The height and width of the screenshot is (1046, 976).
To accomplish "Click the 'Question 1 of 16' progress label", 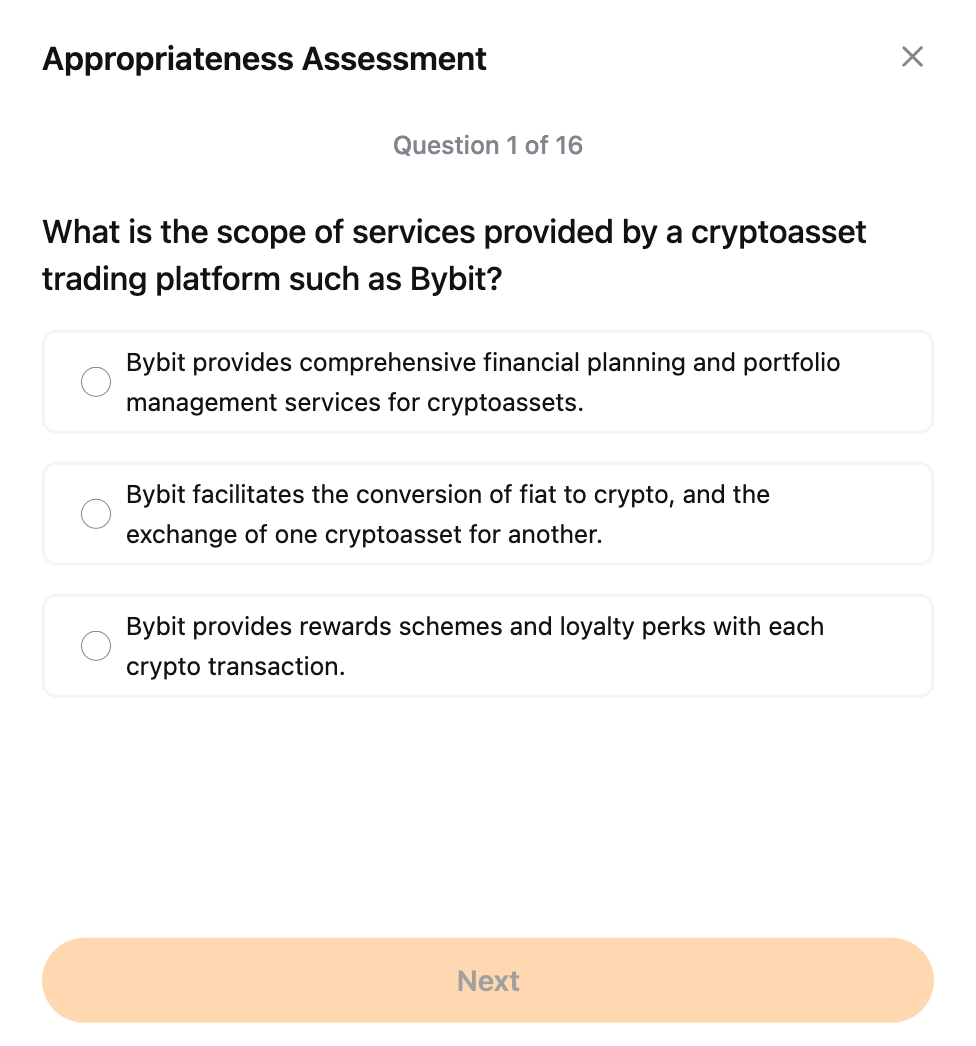I will click(x=487, y=146).
